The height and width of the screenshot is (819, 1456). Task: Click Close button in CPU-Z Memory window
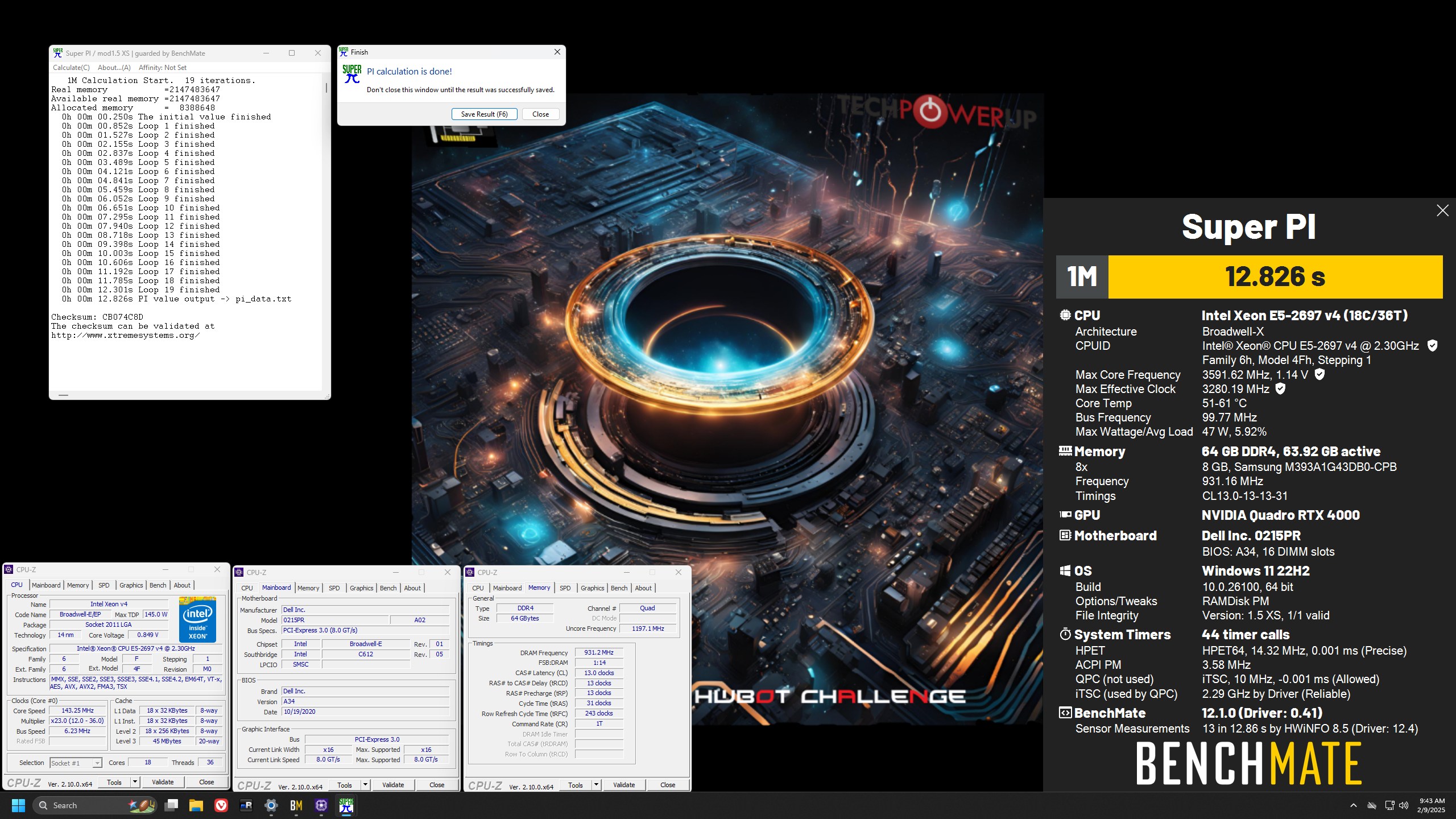(668, 785)
